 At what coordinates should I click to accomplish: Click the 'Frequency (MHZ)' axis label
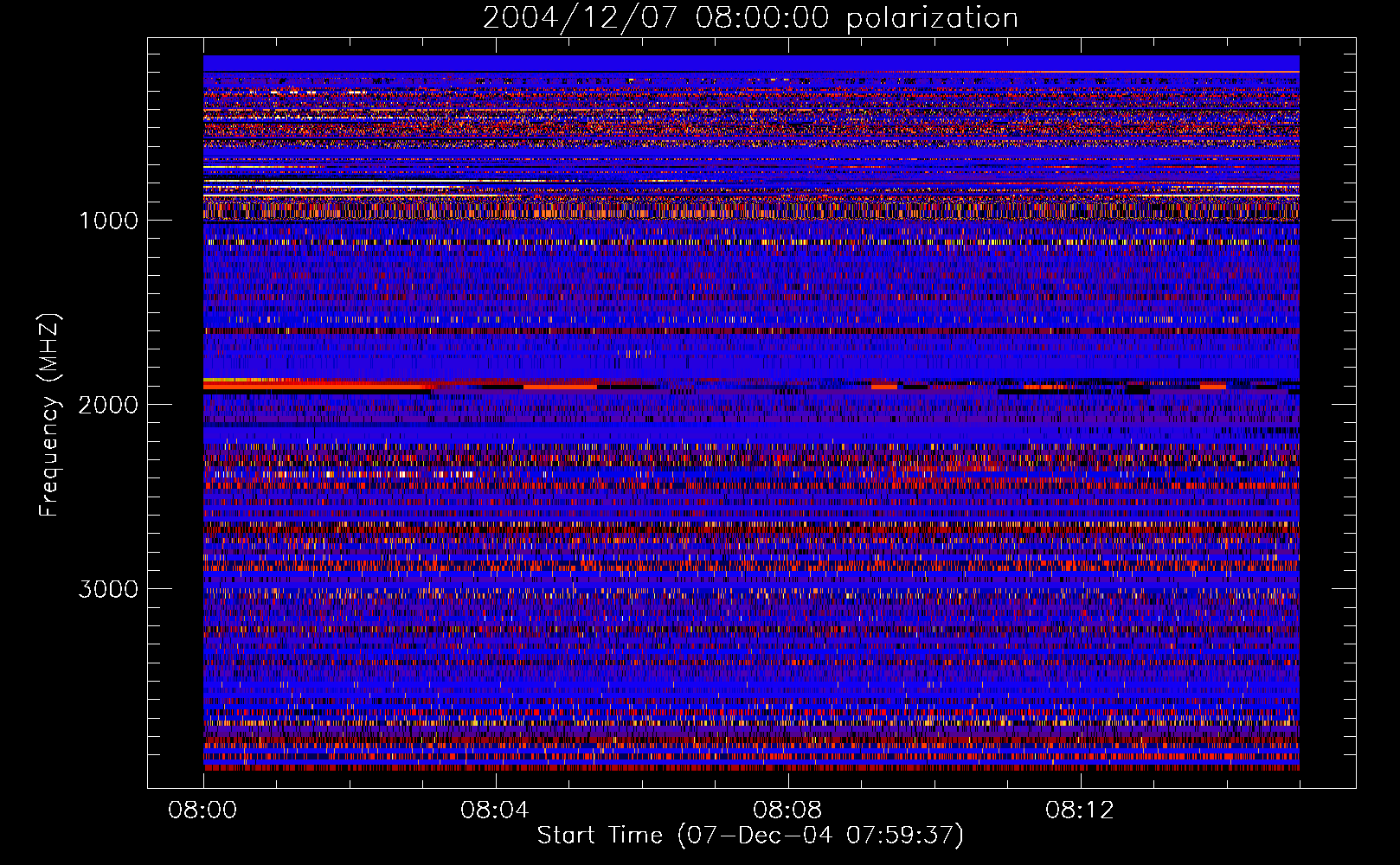tap(50, 414)
